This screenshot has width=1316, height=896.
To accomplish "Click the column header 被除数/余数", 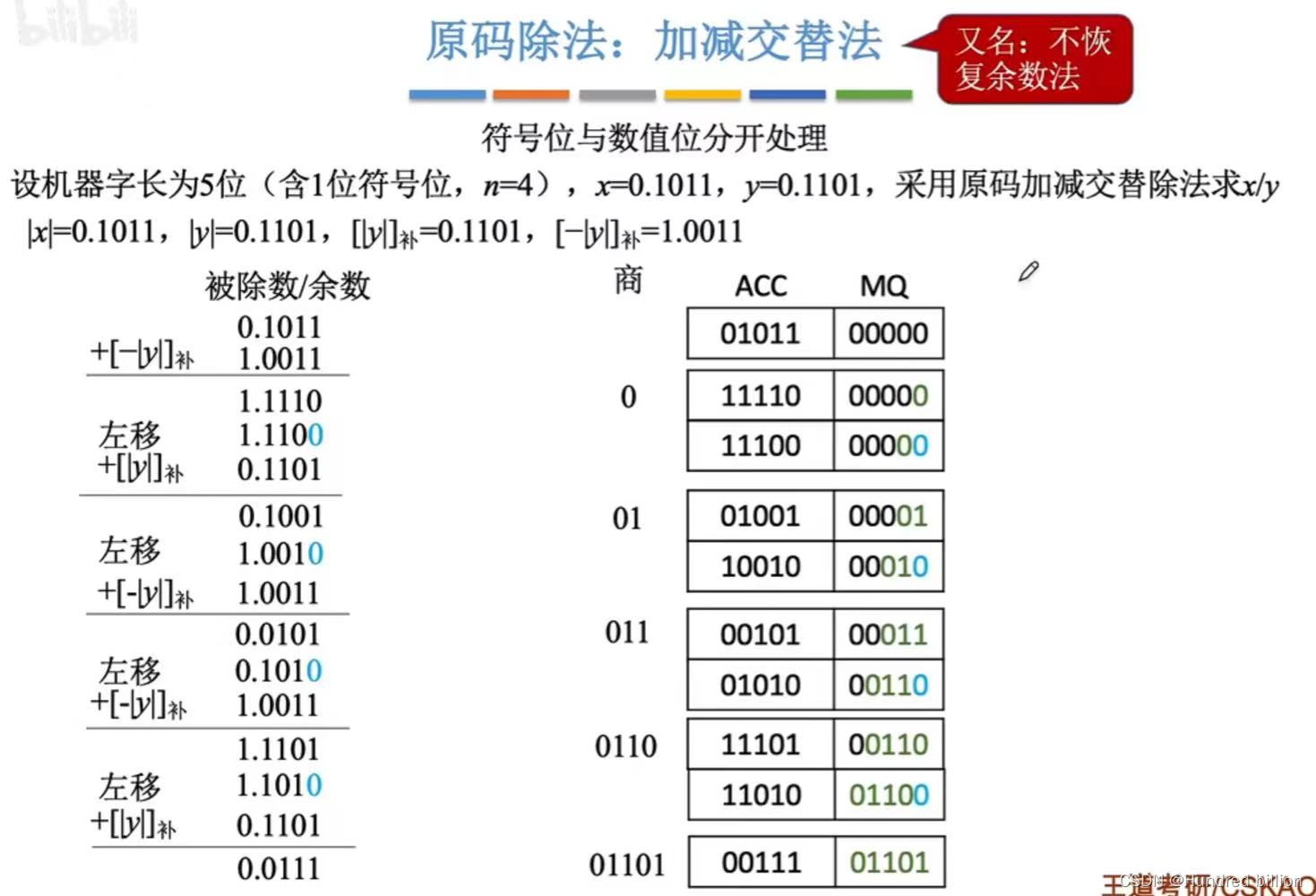I will pyautogui.click(x=288, y=286).
